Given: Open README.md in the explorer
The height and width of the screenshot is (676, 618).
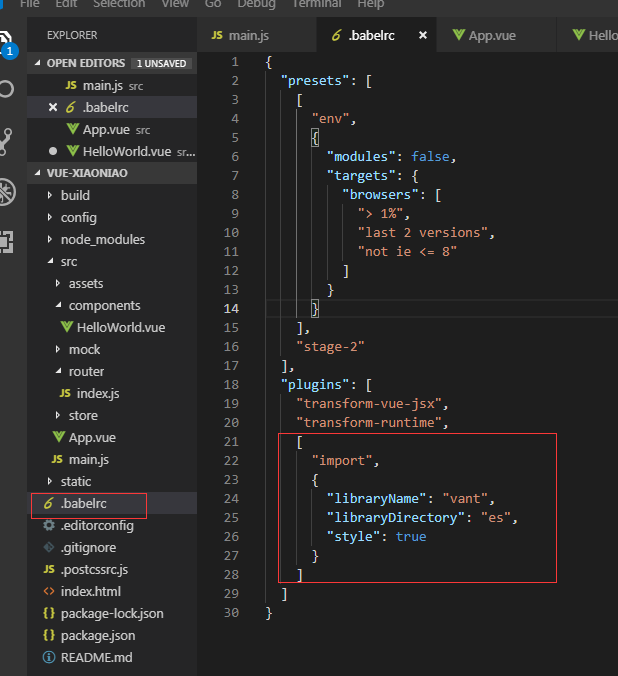Looking at the screenshot, I should point(96,657).
